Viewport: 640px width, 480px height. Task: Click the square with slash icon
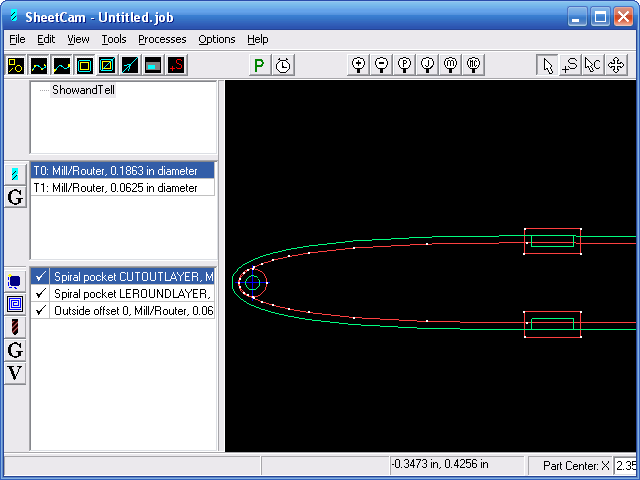coord(107,65)
